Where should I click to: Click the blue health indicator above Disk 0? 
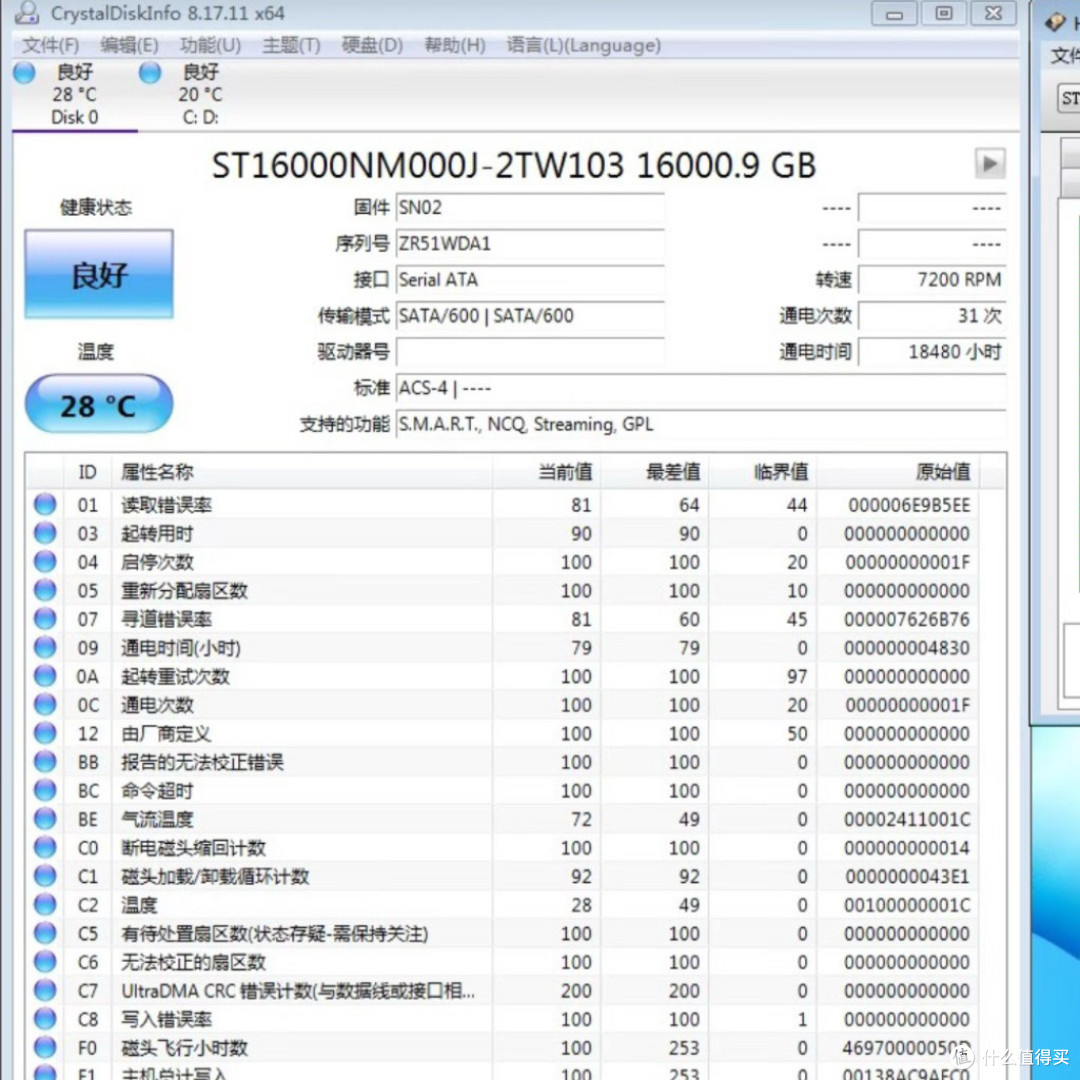22,72
